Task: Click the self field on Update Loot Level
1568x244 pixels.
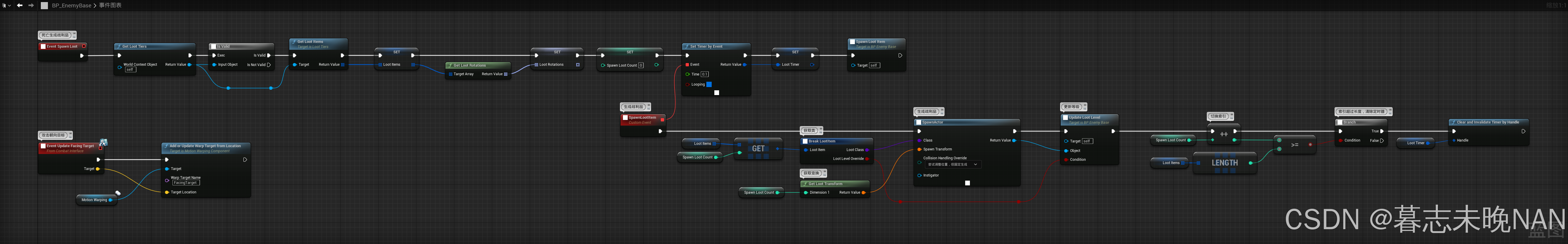Action: point(1087,142)
